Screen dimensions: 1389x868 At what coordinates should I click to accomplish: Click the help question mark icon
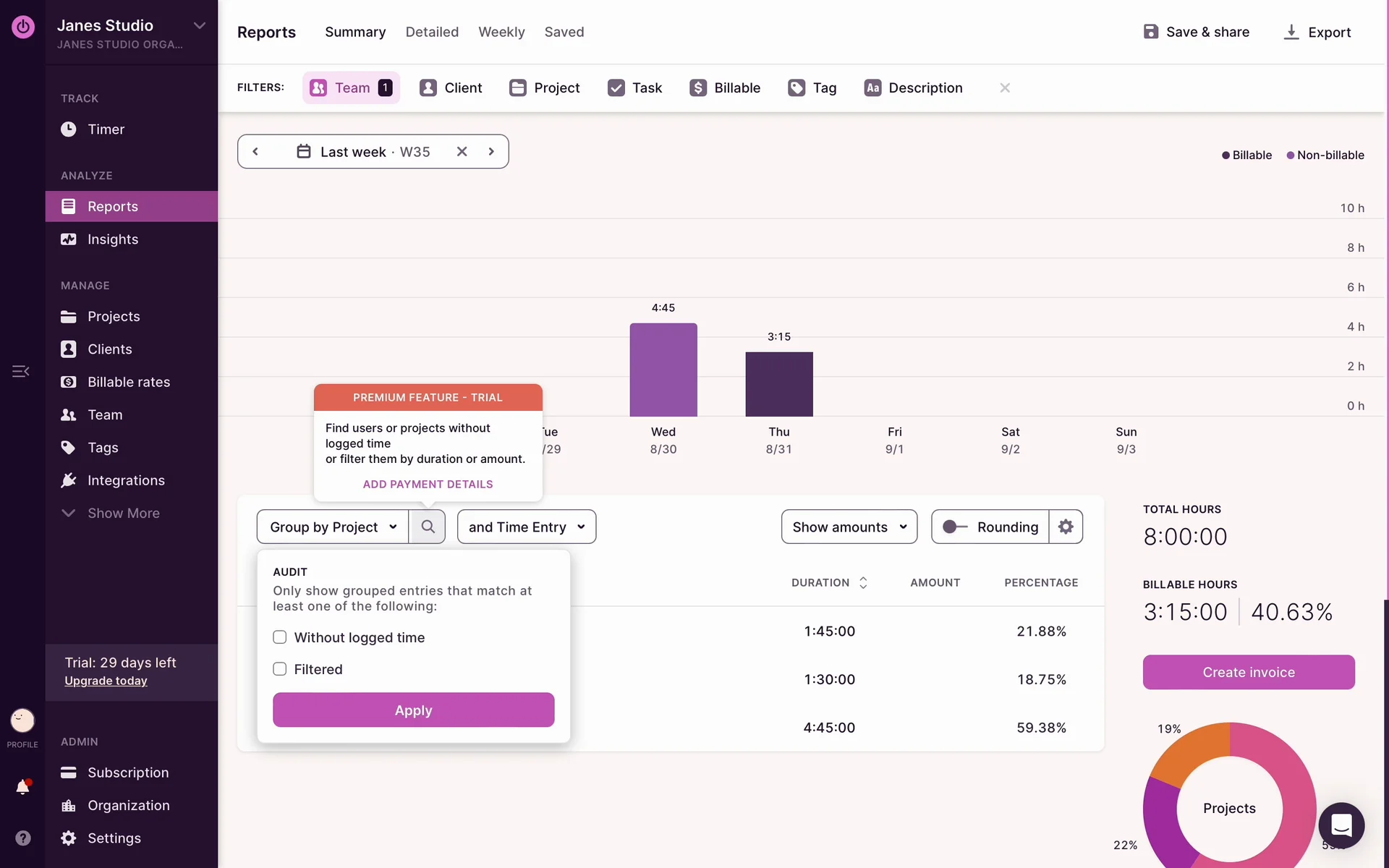point(22,838)
